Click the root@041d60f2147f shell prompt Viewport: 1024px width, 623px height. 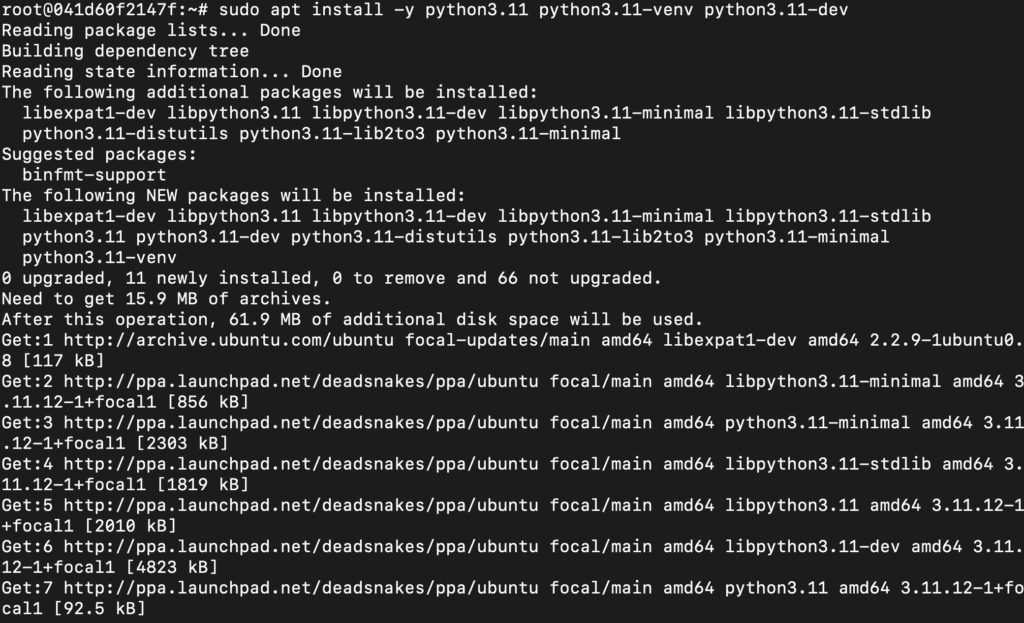pos(104,10)
